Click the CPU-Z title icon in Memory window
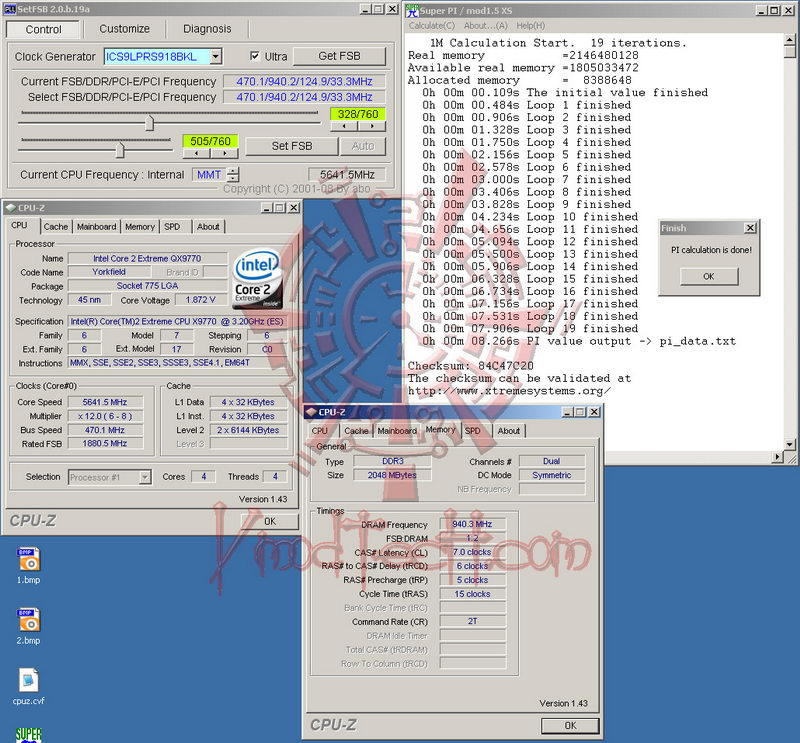Screen dimensions: 800x743 click(311, 412)
